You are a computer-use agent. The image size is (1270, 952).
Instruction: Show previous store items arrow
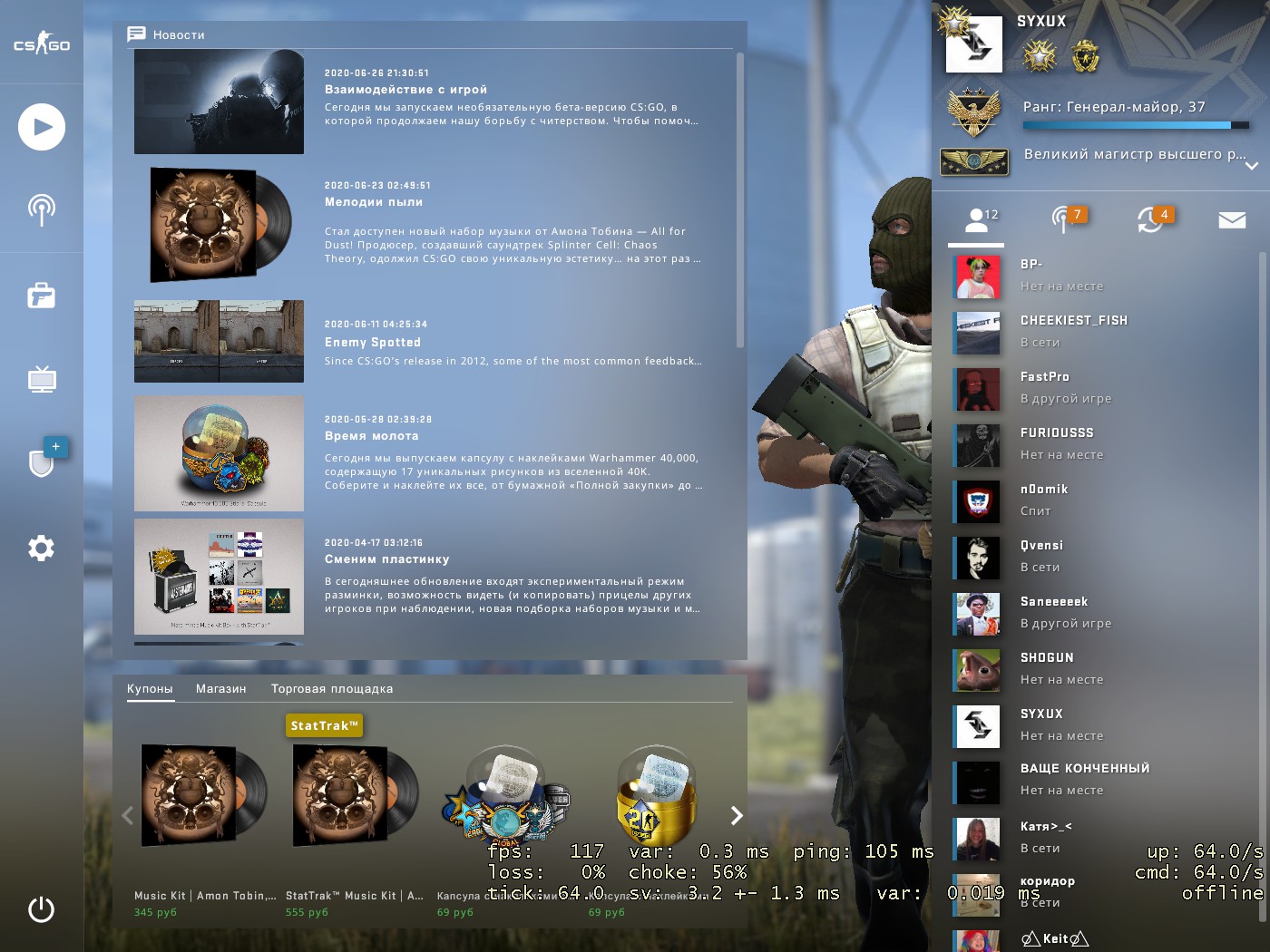128,815
